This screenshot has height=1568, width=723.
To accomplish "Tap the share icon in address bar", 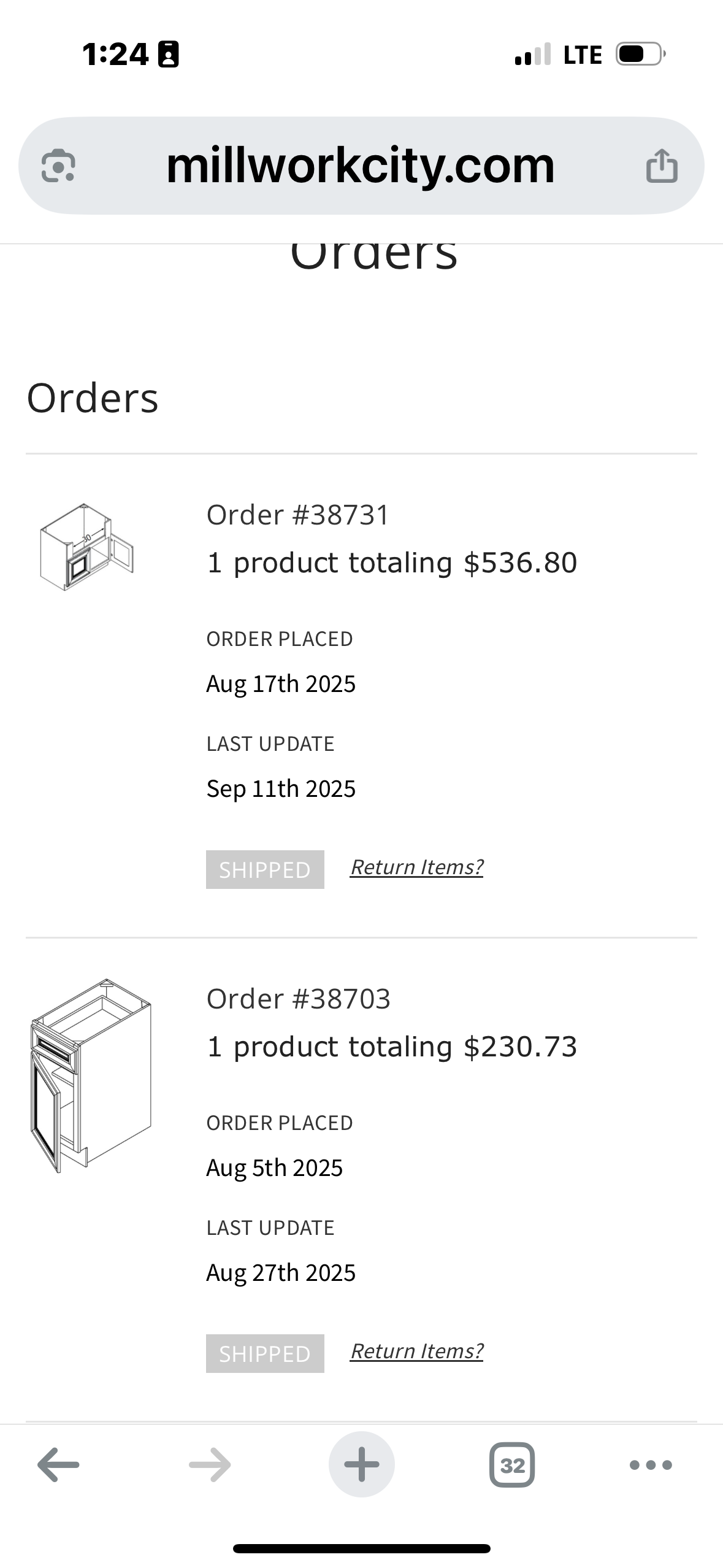I will click(x=662, y=166).
